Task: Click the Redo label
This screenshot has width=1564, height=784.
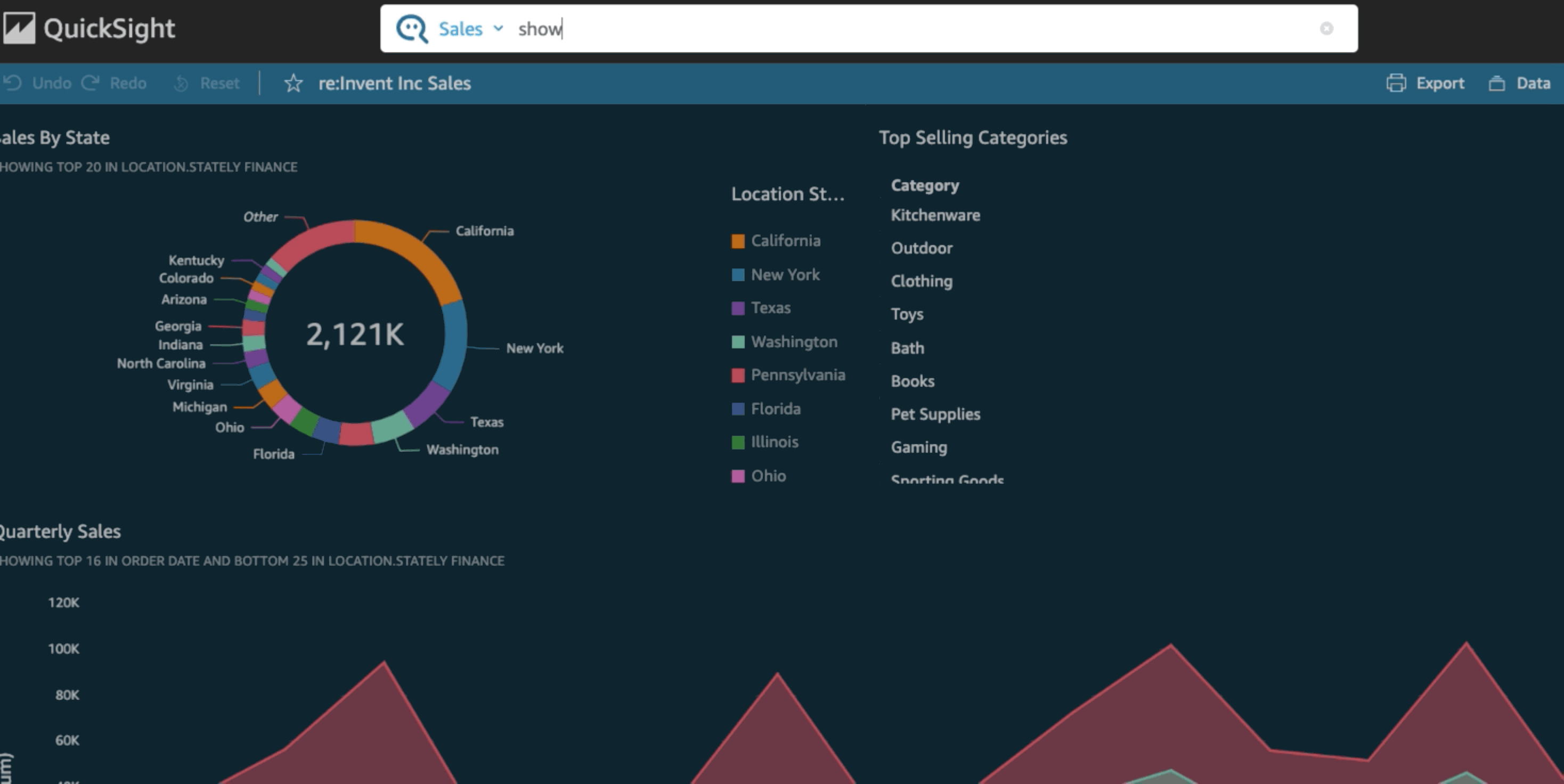Action: tap(128, 83)
